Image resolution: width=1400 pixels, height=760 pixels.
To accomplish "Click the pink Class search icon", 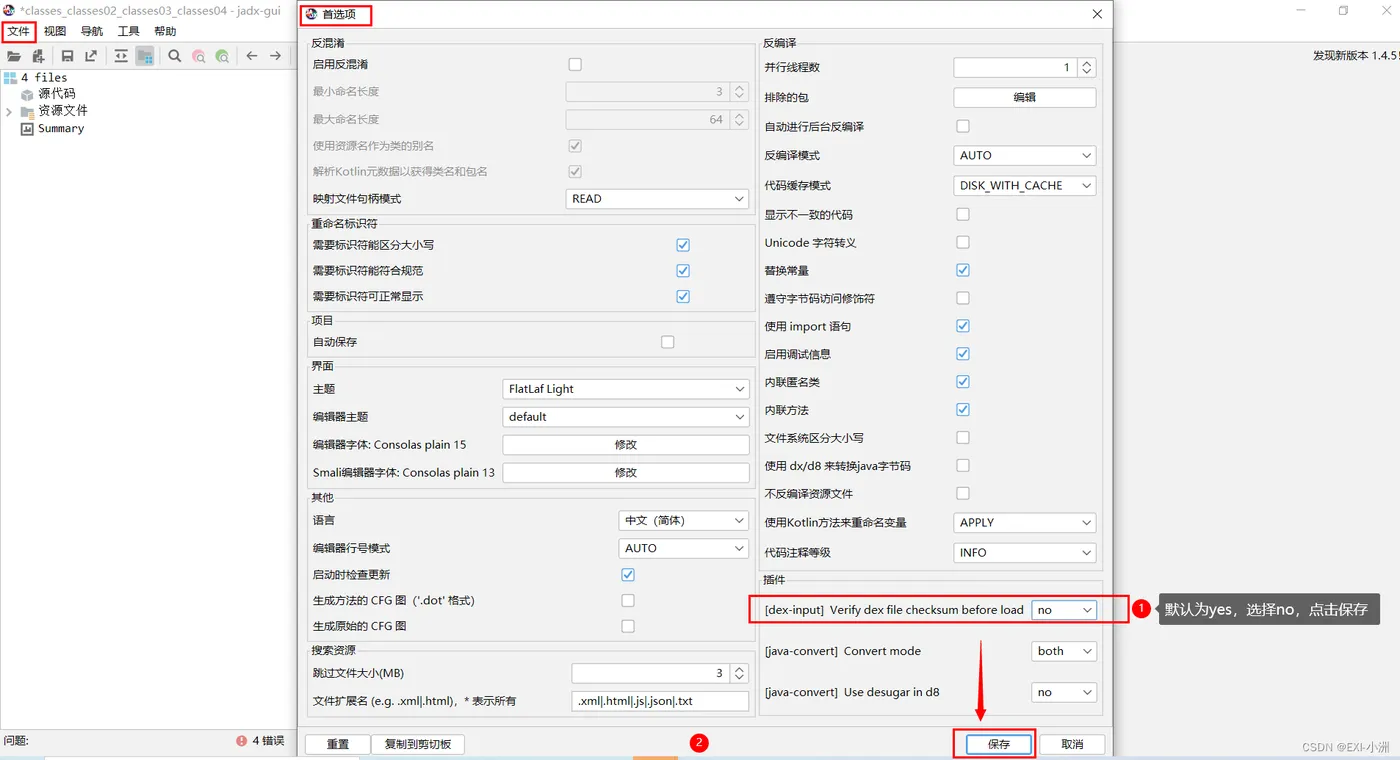I will [x=199, y=57].
